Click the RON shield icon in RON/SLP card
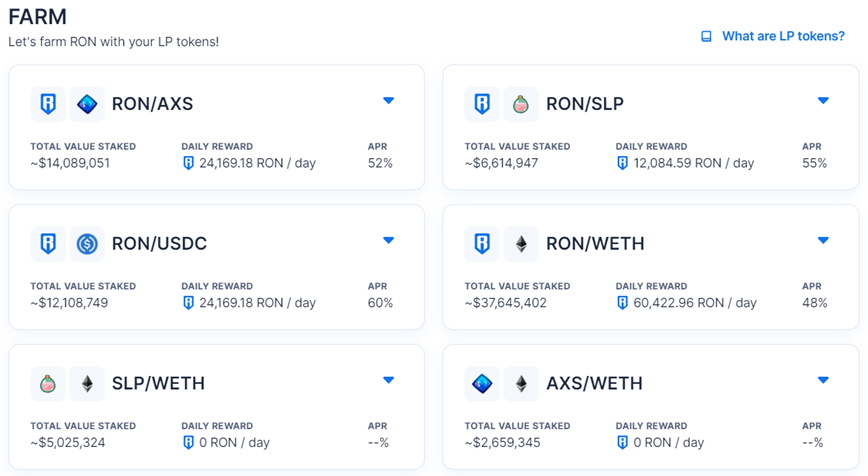This screenshot has width=868, height=476. 482,104
